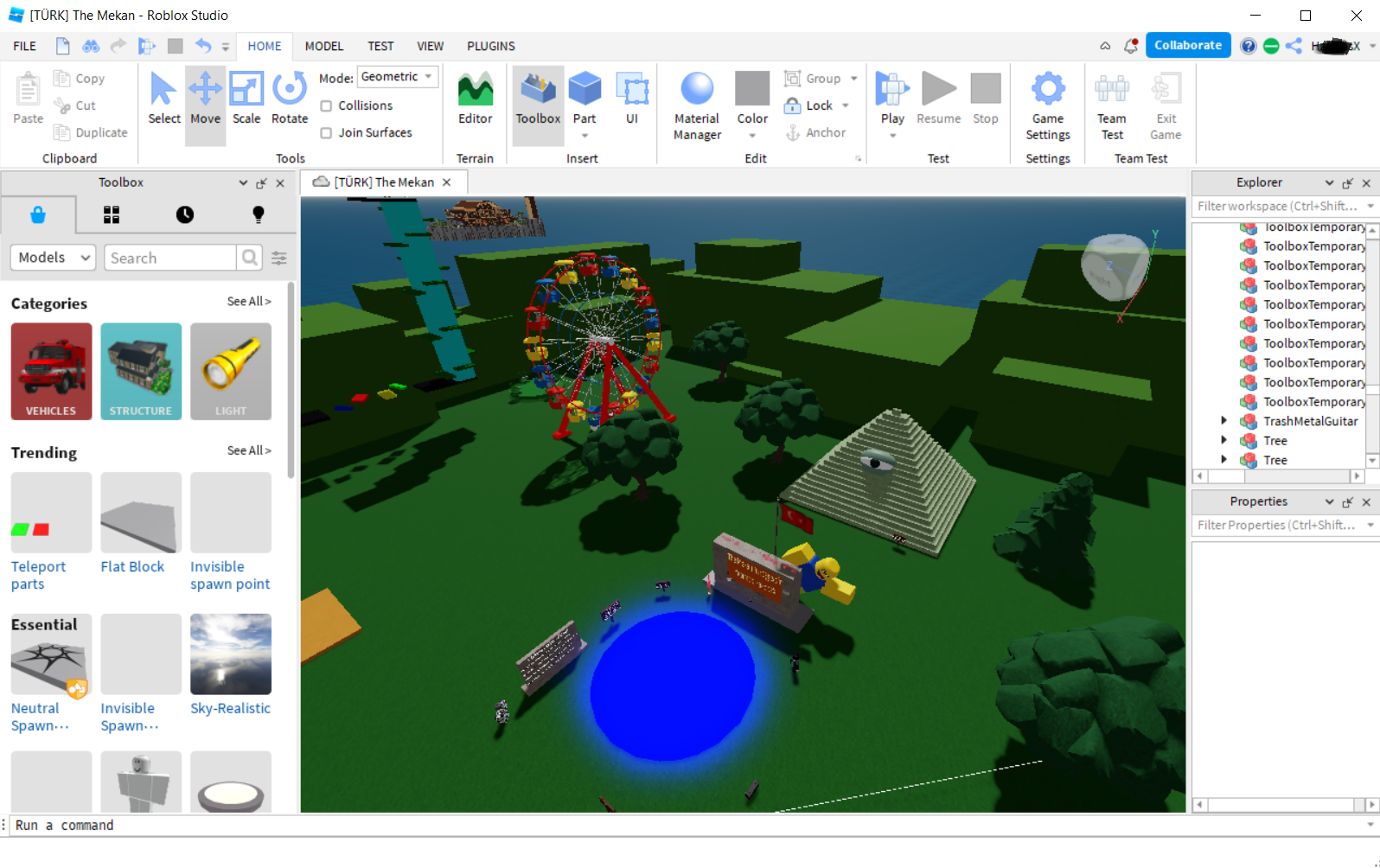Expand the TrashMetalGuitar tree item
This screenshot has height=868, width=1380.
1223,421
